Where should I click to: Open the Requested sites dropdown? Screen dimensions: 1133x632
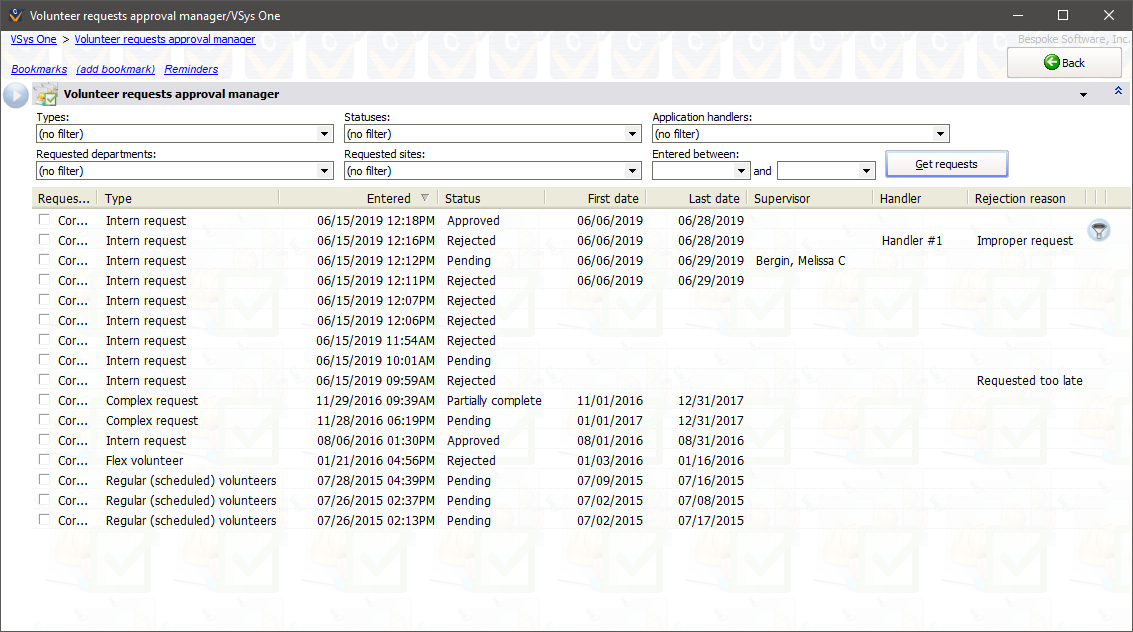click(x=632, y=171)
